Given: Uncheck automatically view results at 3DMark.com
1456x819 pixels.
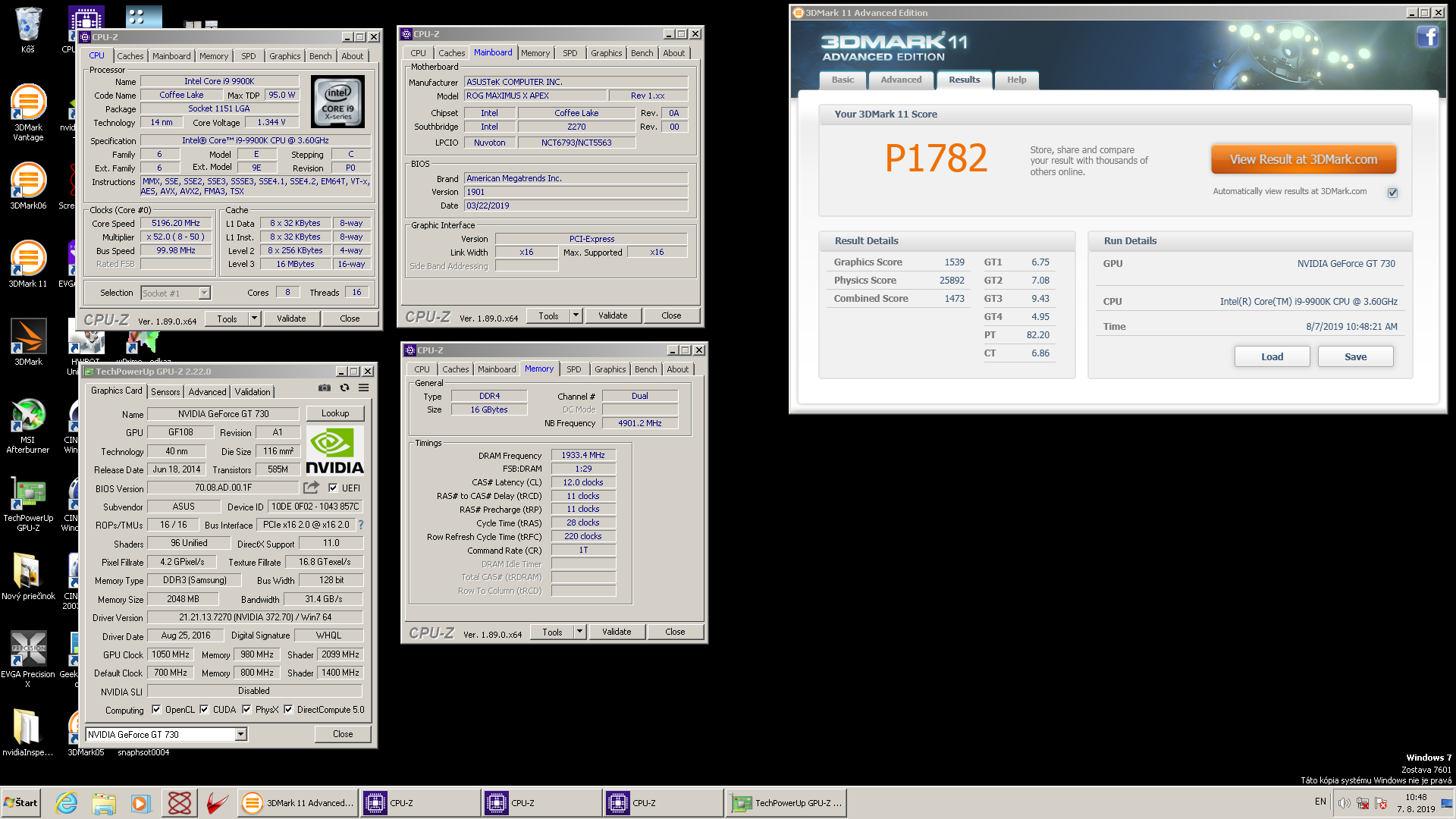Looking at the screenshot, I should click(x=1392, y=193).
